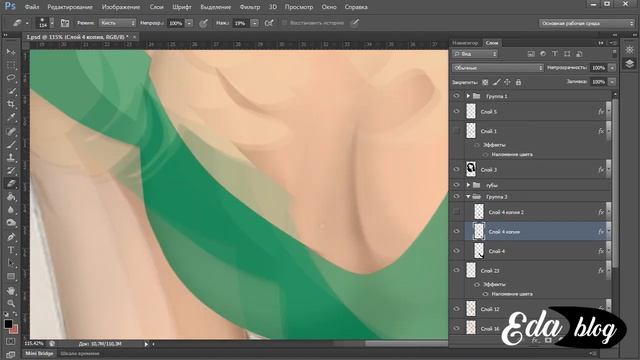Click the foreground color swatch

[8, 324]
